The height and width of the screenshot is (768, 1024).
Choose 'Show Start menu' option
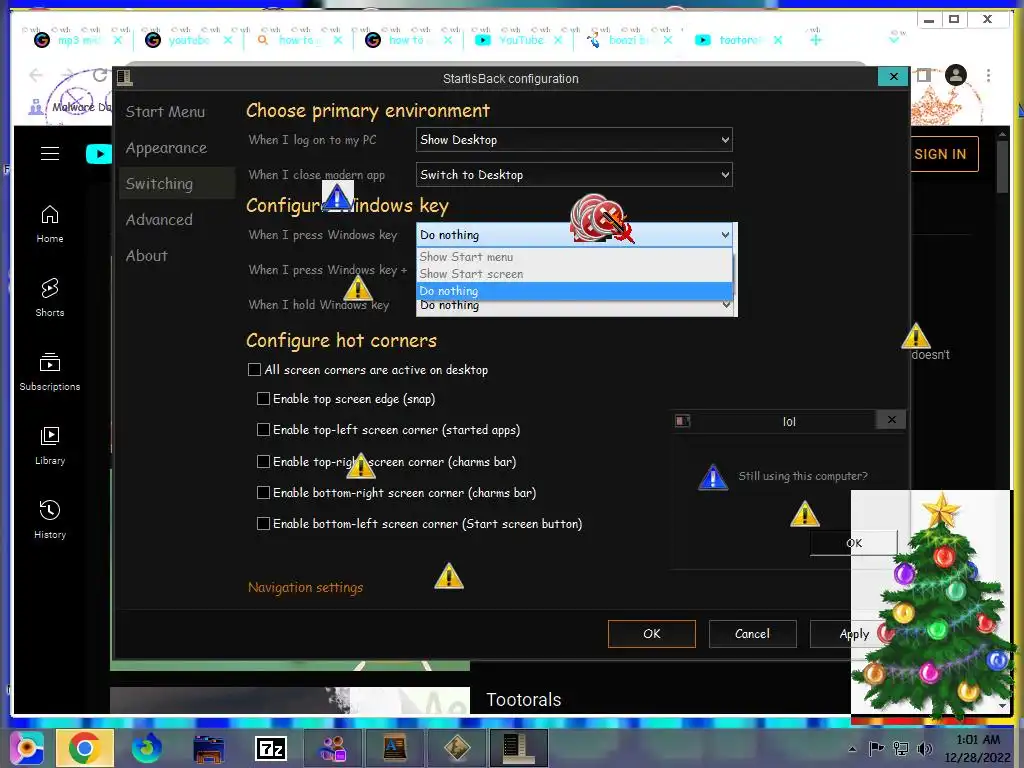coord(574,257)
